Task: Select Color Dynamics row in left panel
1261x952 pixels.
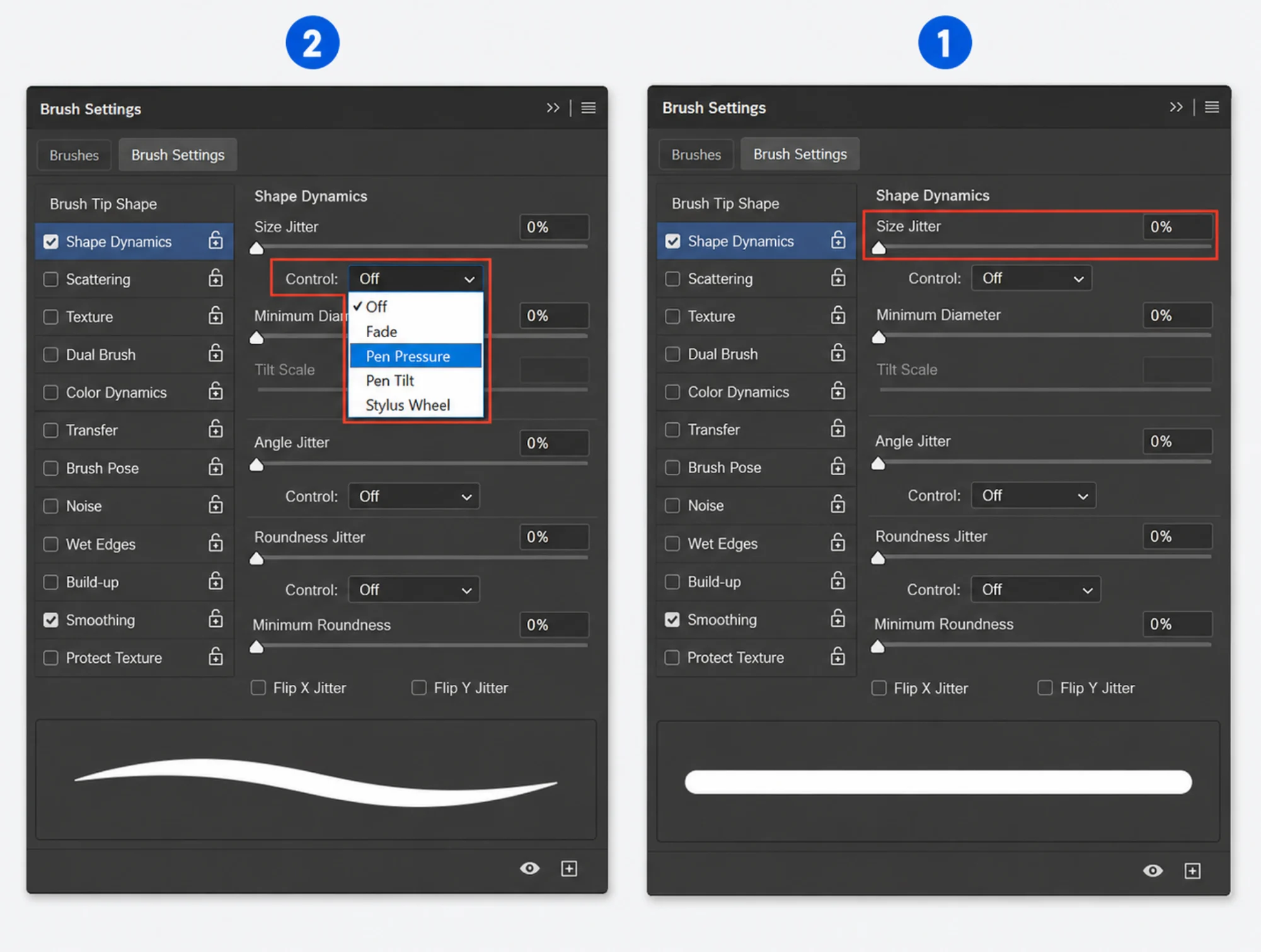Action: tap(134, 393)
